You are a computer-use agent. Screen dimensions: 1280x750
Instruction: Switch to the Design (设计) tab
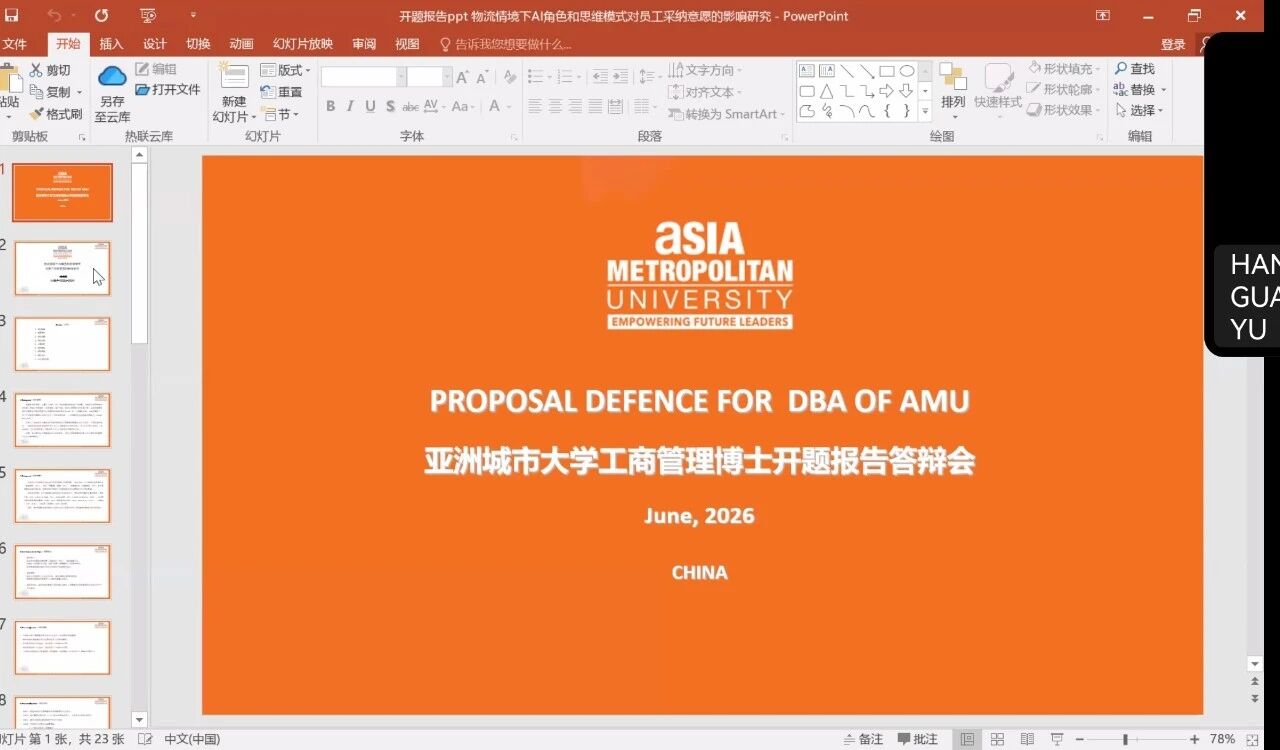point(155,44)
